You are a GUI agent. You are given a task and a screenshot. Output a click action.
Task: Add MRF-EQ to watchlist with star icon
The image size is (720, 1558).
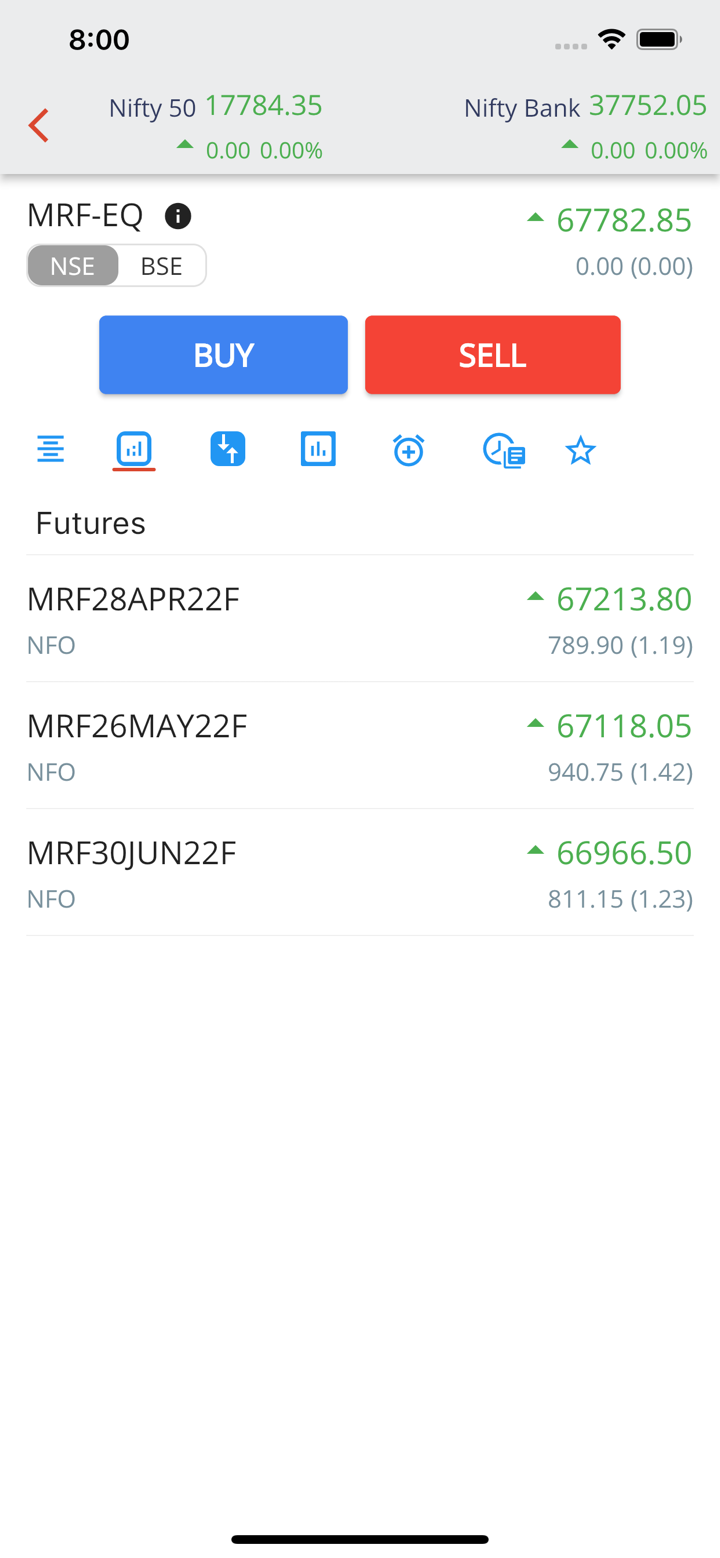point(580,450)
